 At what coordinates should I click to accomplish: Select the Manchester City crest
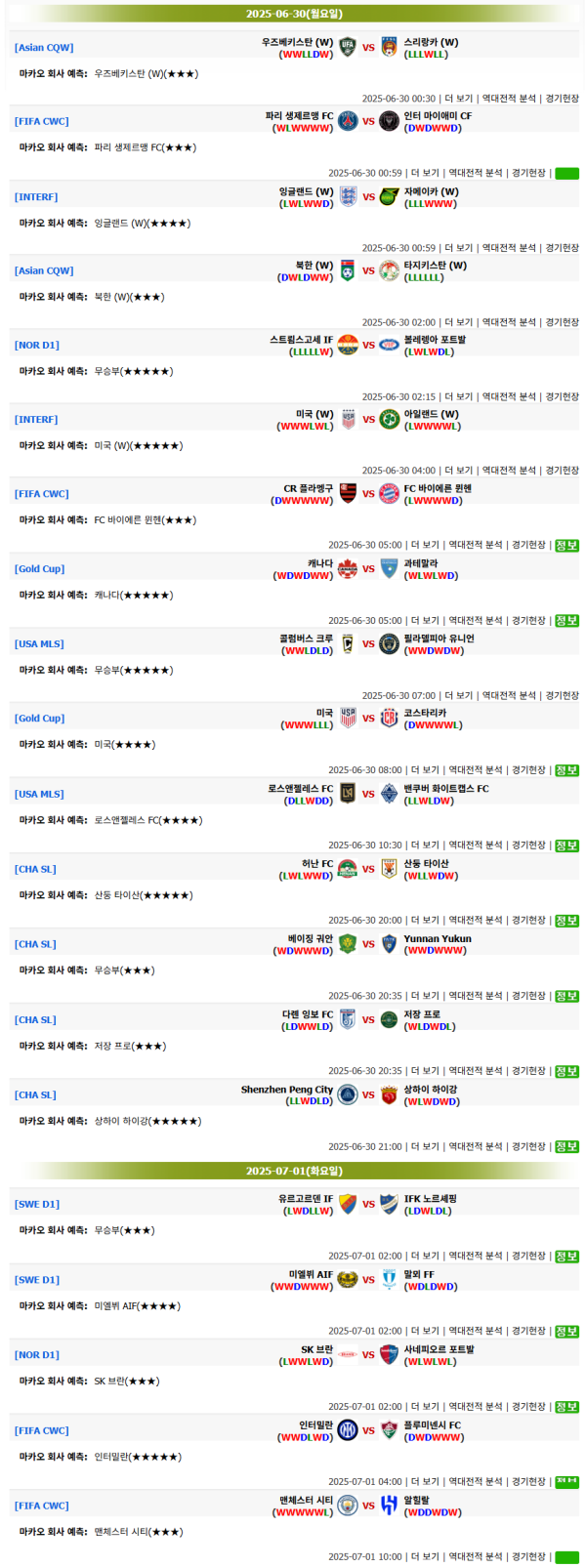click(348, 1506)
